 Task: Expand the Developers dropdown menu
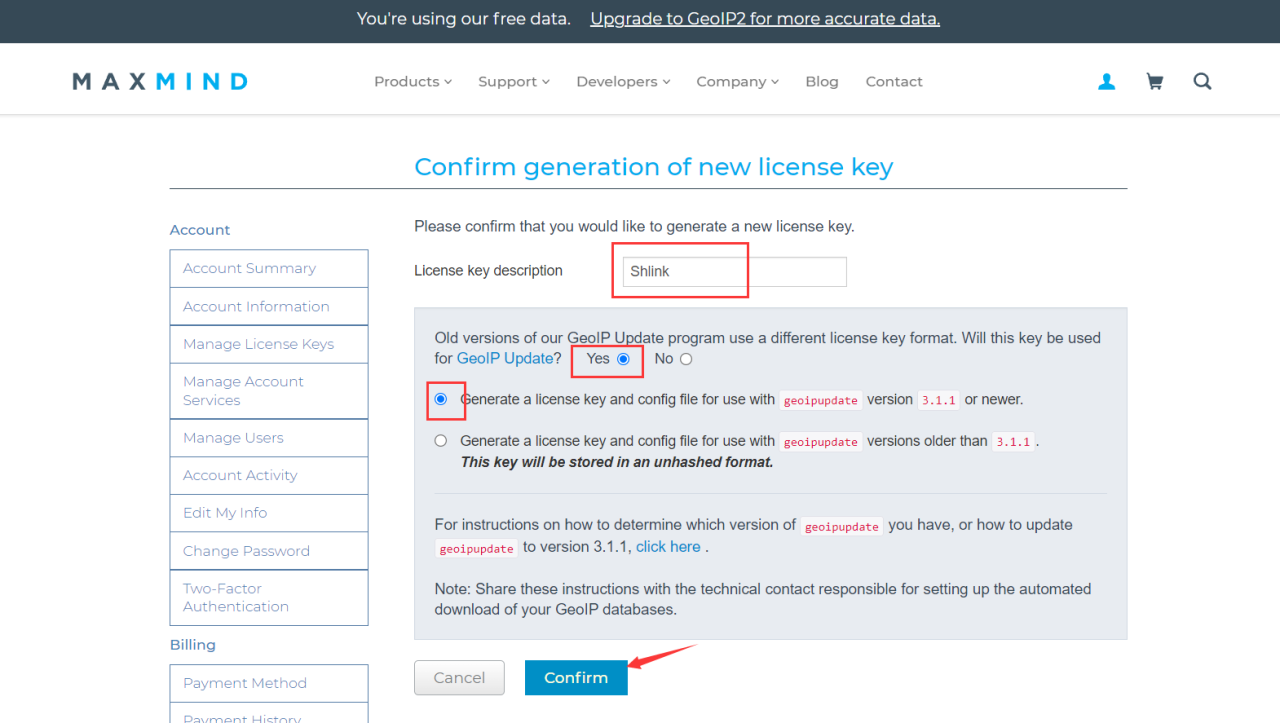pos(622,82)
